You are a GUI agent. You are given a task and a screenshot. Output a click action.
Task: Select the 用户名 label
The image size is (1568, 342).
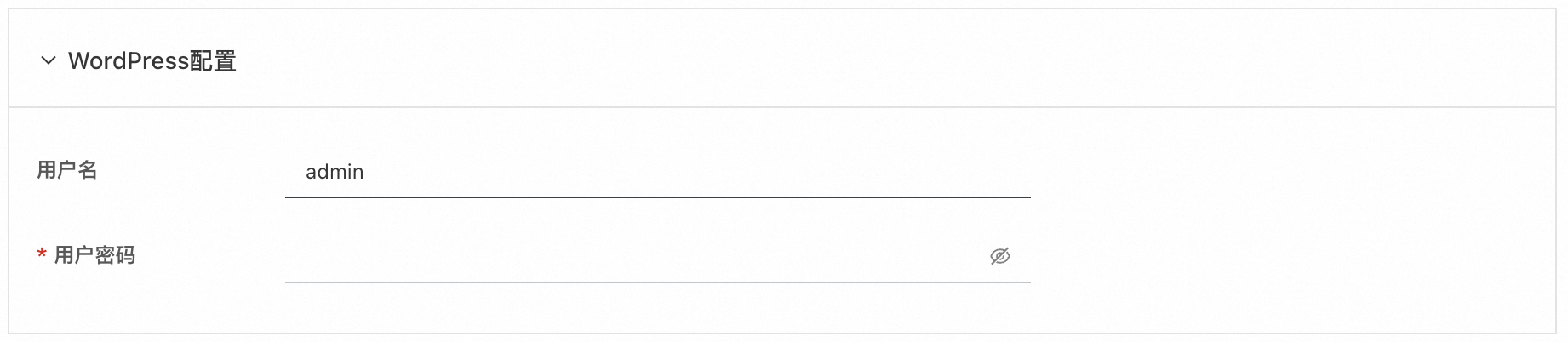point(67,170)
